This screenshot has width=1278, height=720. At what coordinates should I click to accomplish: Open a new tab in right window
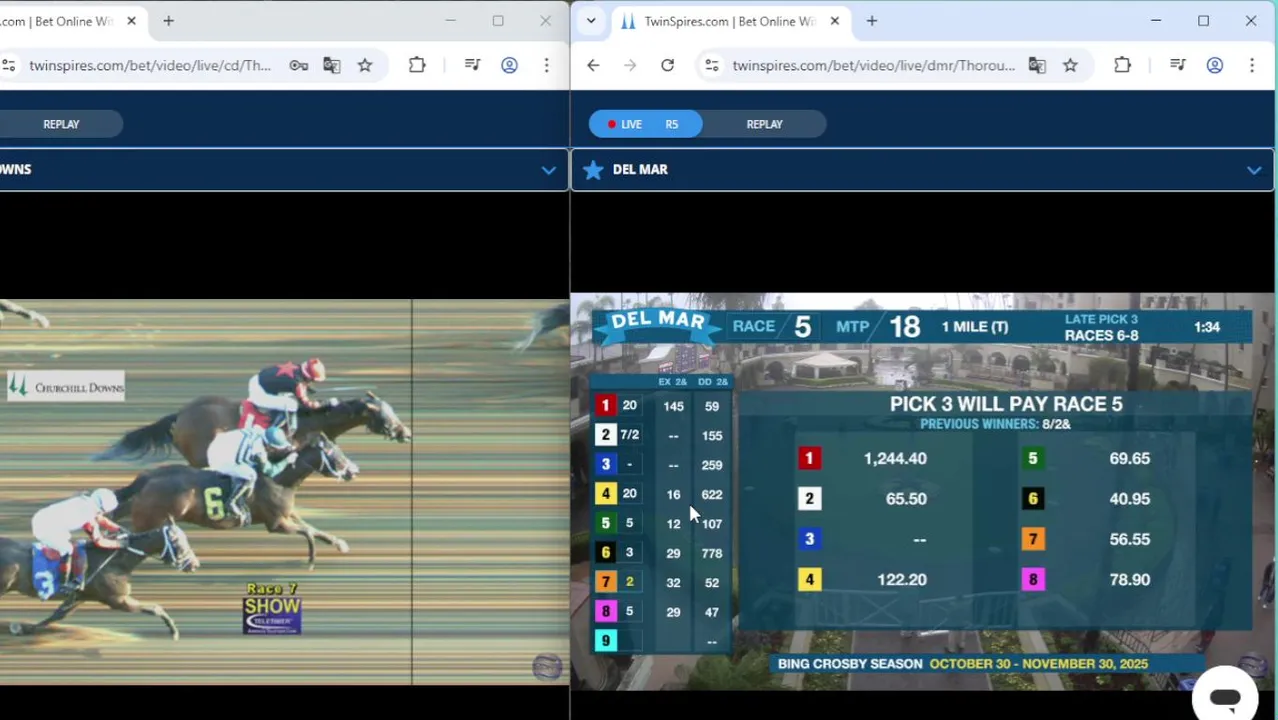tap(872, 21)
